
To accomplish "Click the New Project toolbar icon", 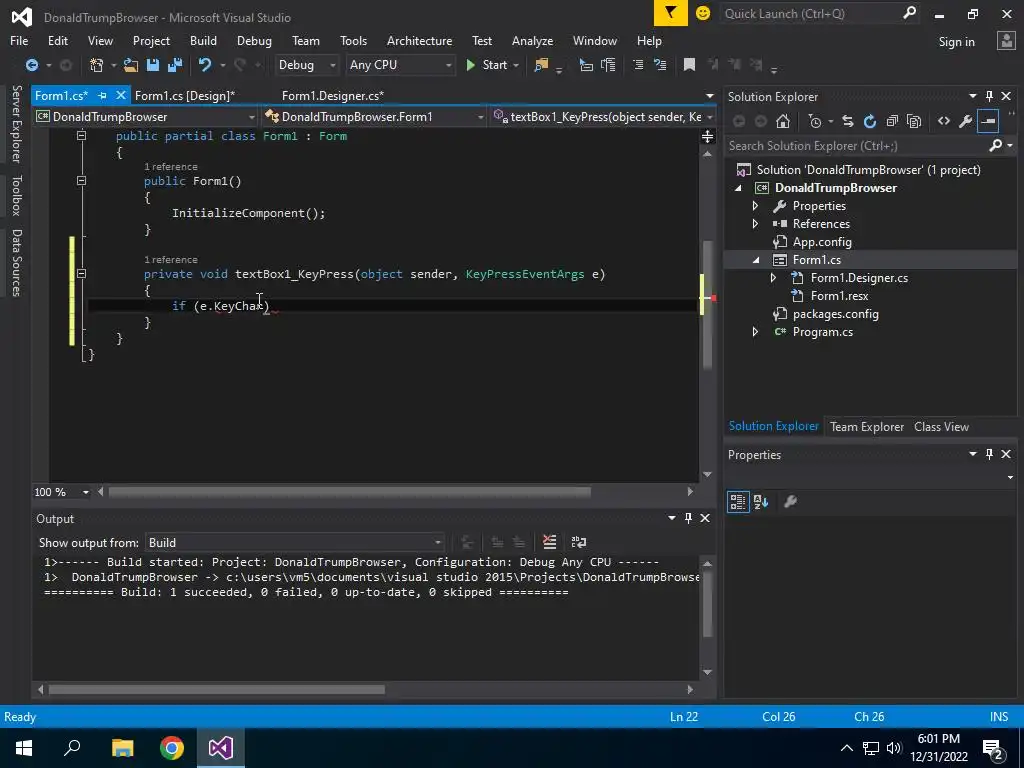I will [97, 65].
